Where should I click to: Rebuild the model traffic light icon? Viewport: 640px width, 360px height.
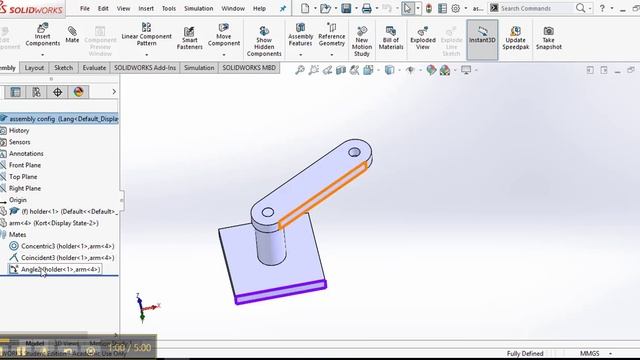coord(429,8)
